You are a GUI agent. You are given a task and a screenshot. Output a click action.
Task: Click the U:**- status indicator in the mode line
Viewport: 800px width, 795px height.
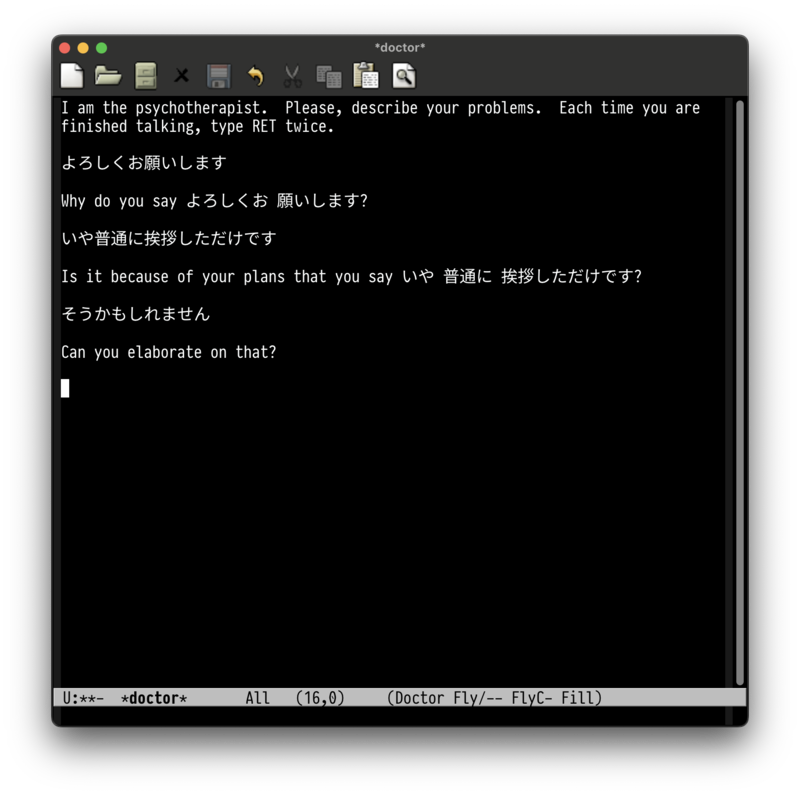(x=83, y=698)
